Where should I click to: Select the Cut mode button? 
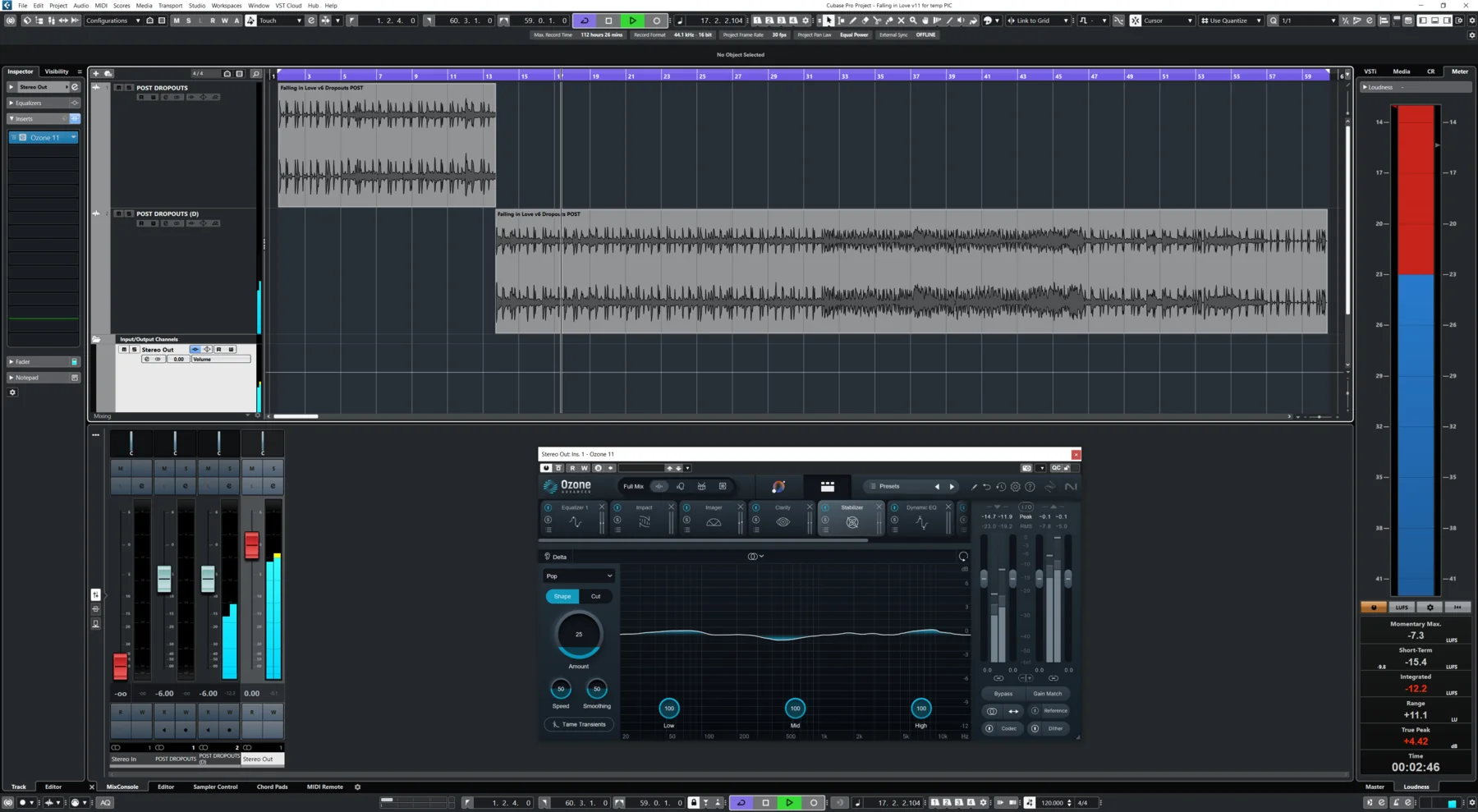[596, 596]
